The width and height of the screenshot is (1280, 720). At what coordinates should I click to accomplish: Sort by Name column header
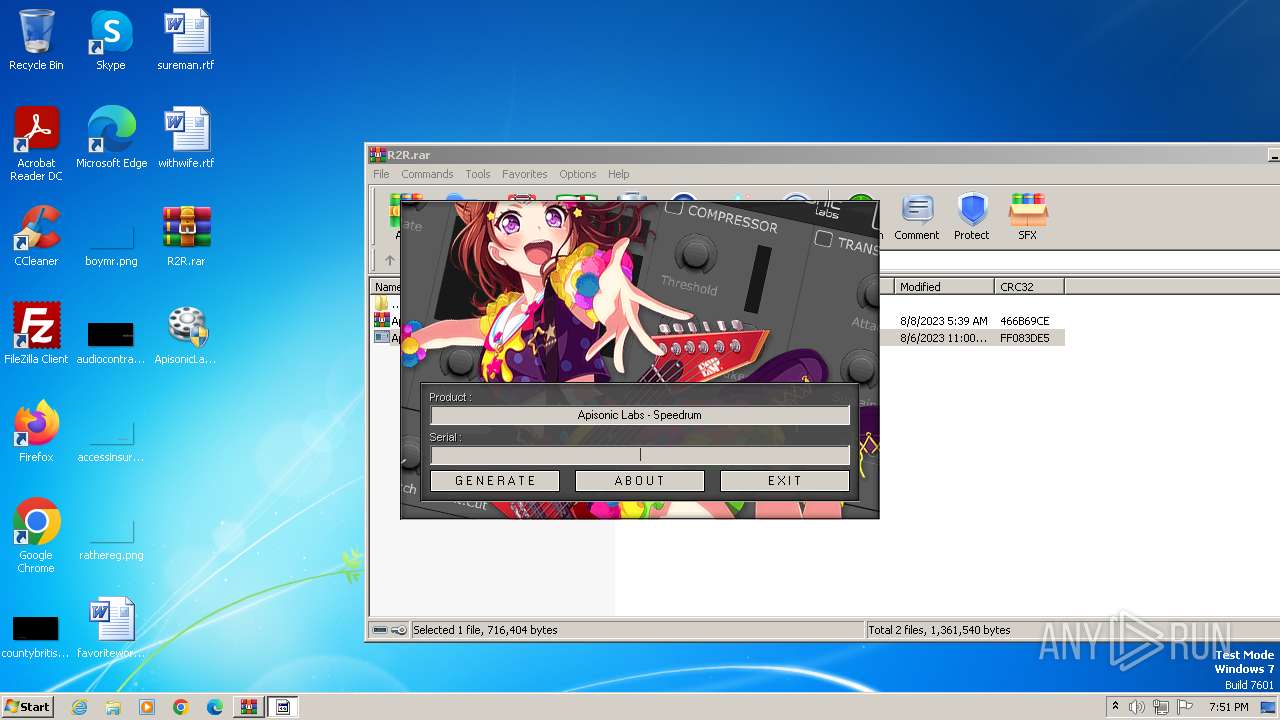click(386, 287)
